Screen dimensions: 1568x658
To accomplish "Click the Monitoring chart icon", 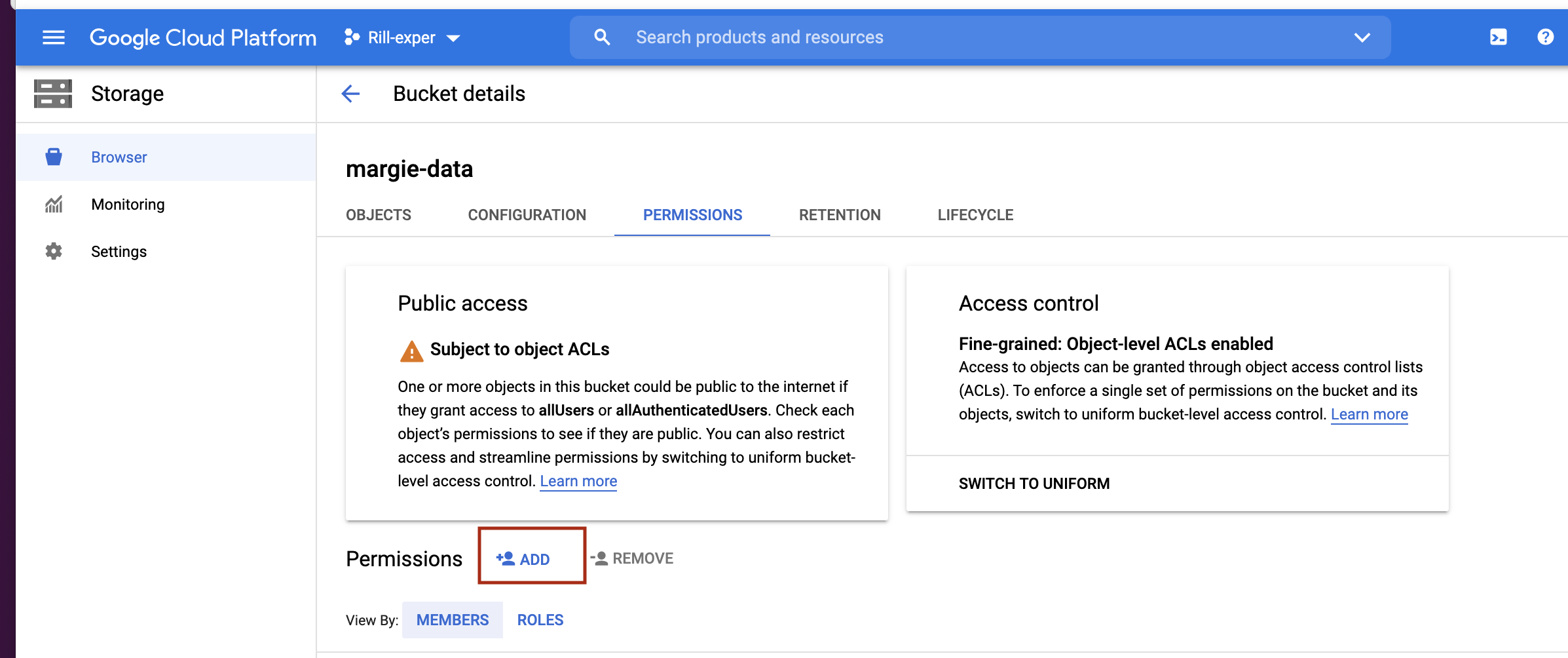I will (x=54, y=204).
